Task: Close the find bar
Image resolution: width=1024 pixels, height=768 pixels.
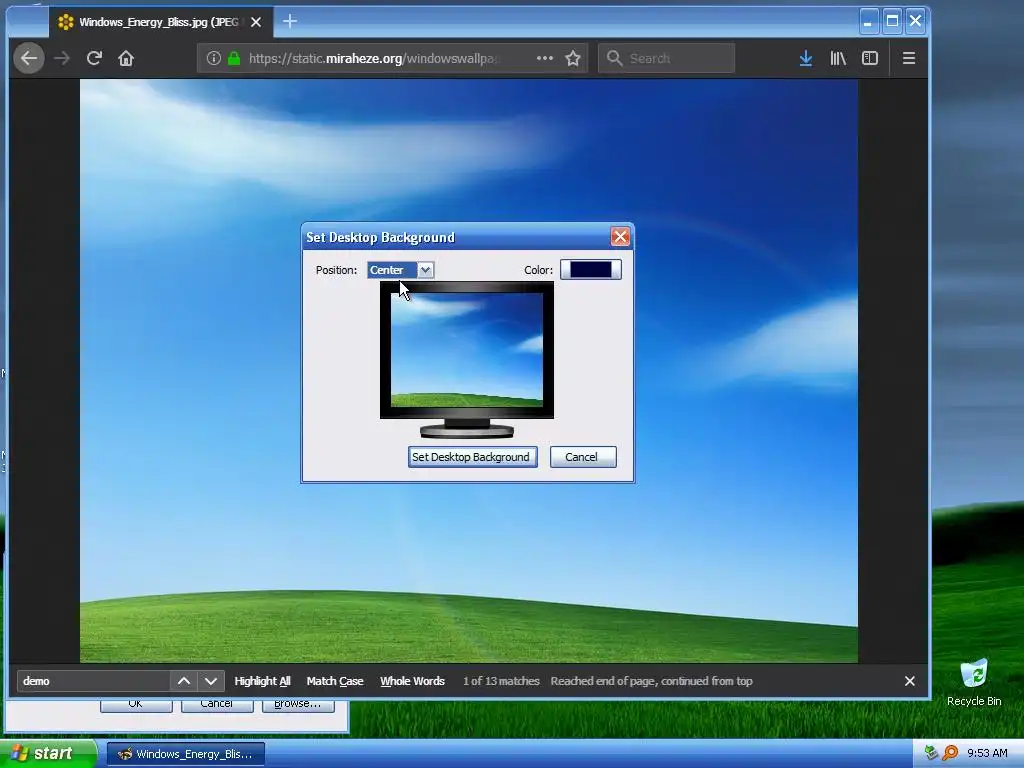Action: pyautogui.click(x=910, y=681)
